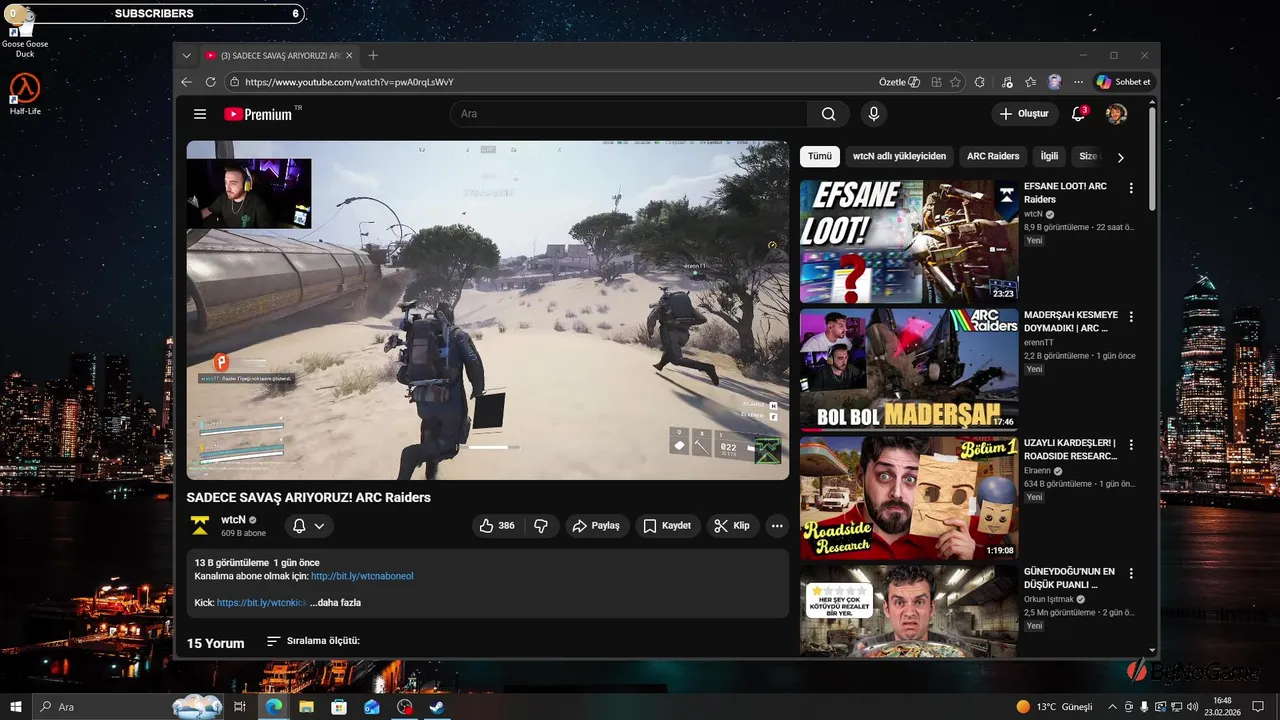The image size is (1280, 720).
Task: Open YouTube account avatar menu
Action: coord(1116,114)
